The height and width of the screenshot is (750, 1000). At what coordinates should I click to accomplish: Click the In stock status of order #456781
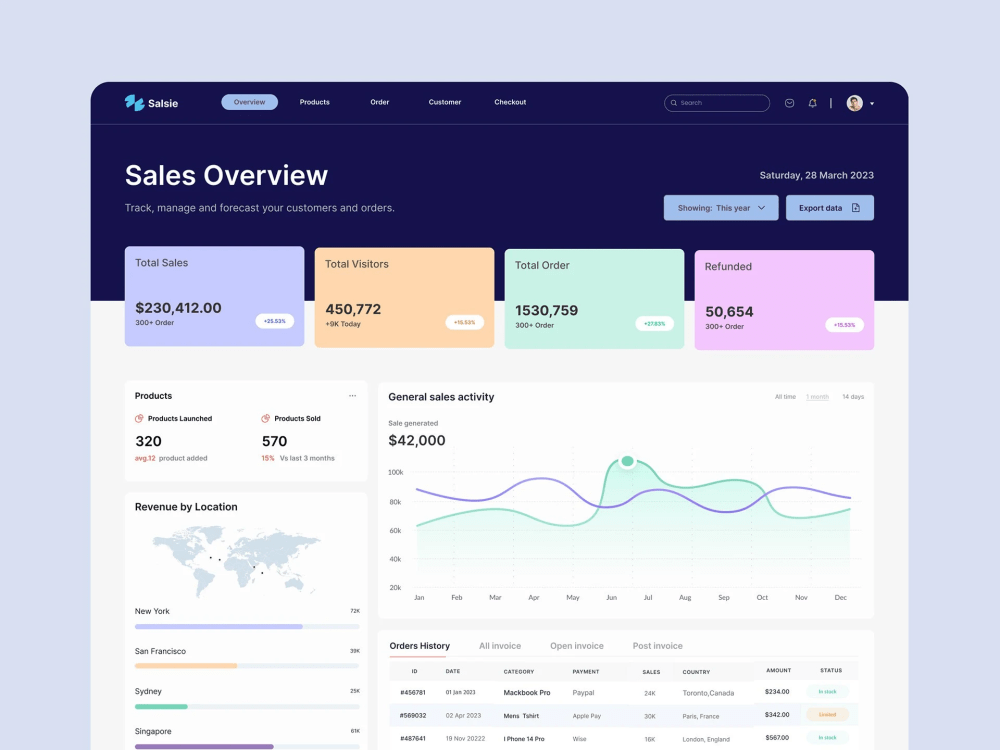point(827,692)
